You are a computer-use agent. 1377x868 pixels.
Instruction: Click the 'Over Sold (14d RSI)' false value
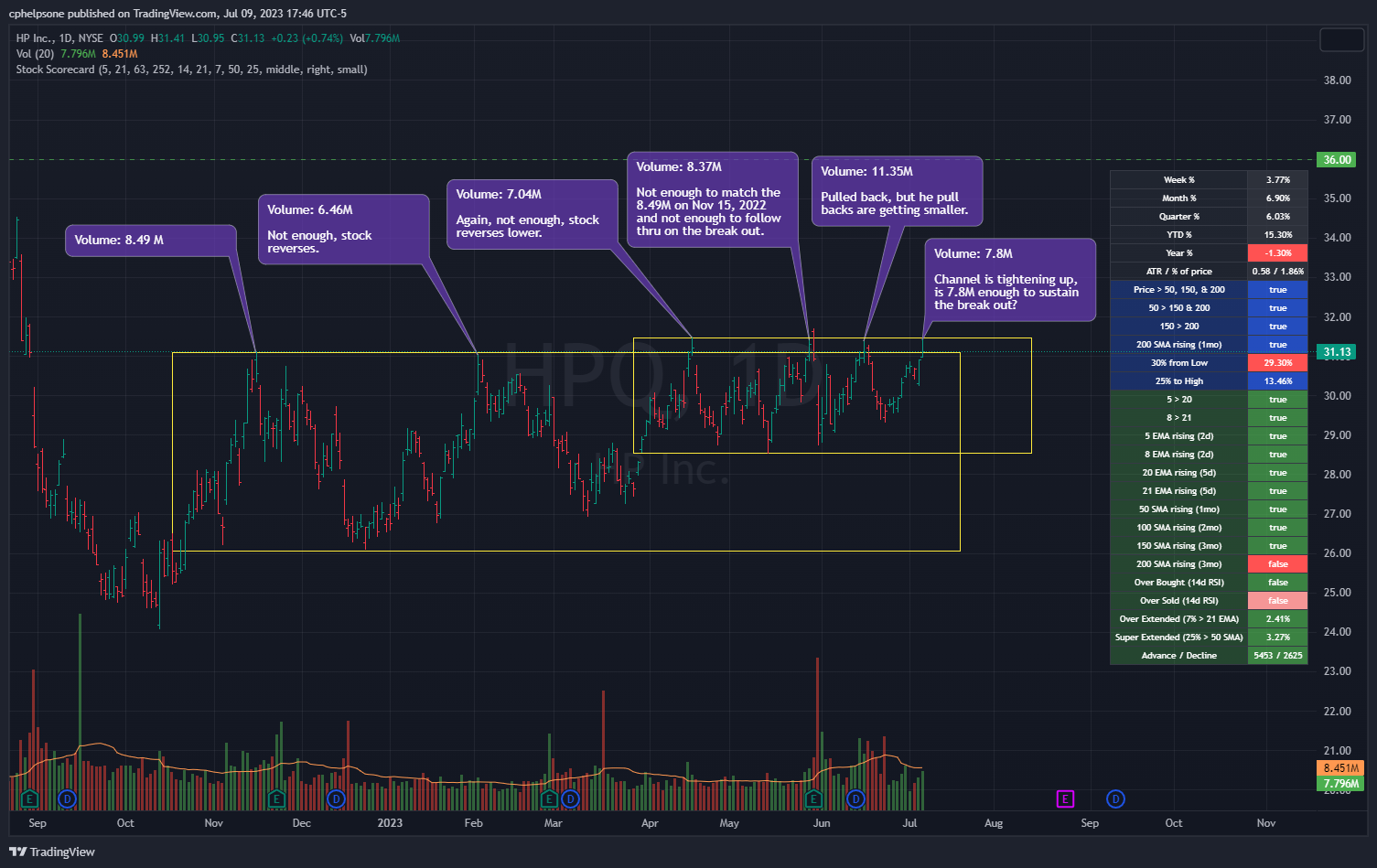(1277, 601)
